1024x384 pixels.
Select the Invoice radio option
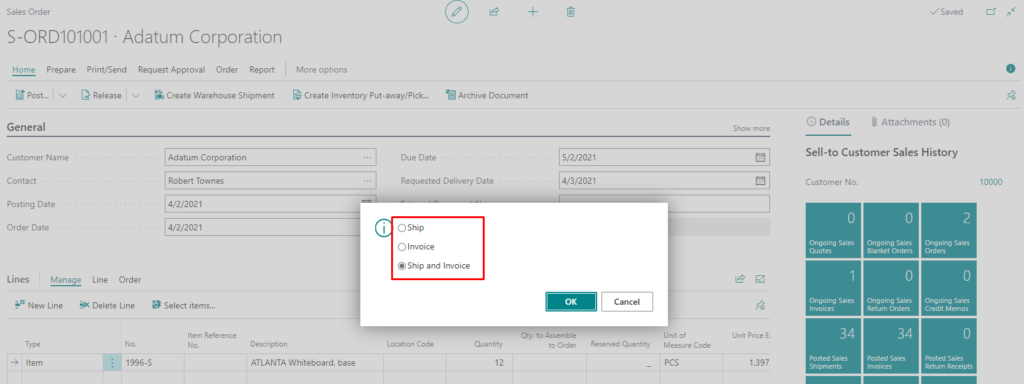click(x=416, y=247)
